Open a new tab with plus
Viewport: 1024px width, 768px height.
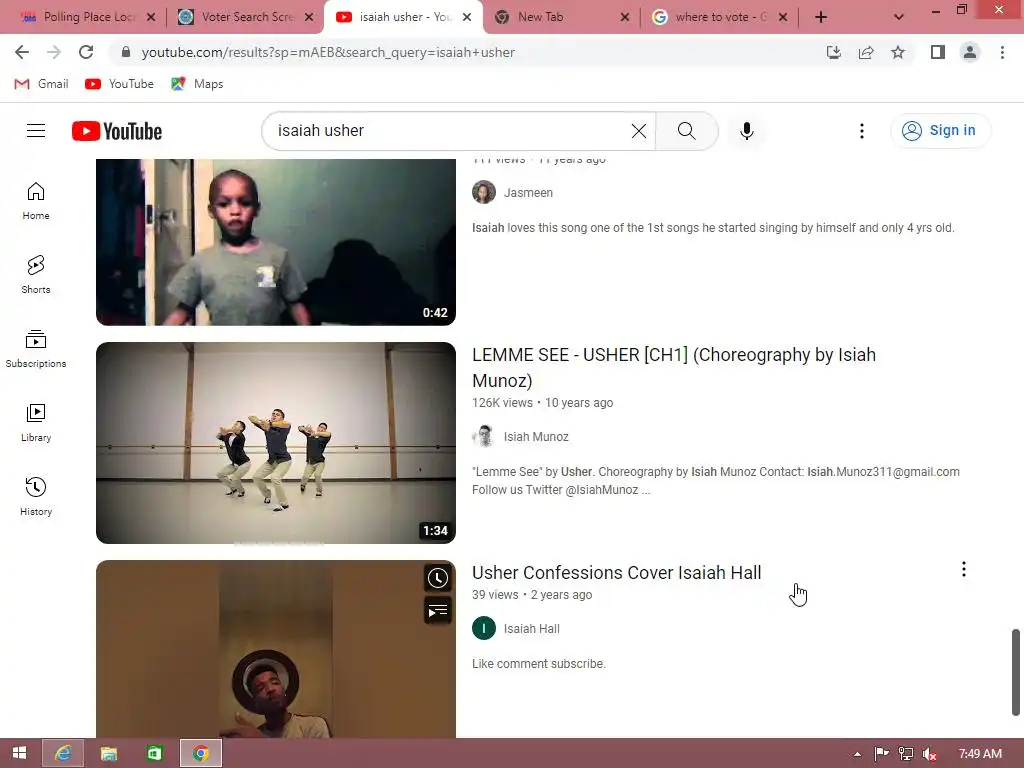(x=821, y=17)
